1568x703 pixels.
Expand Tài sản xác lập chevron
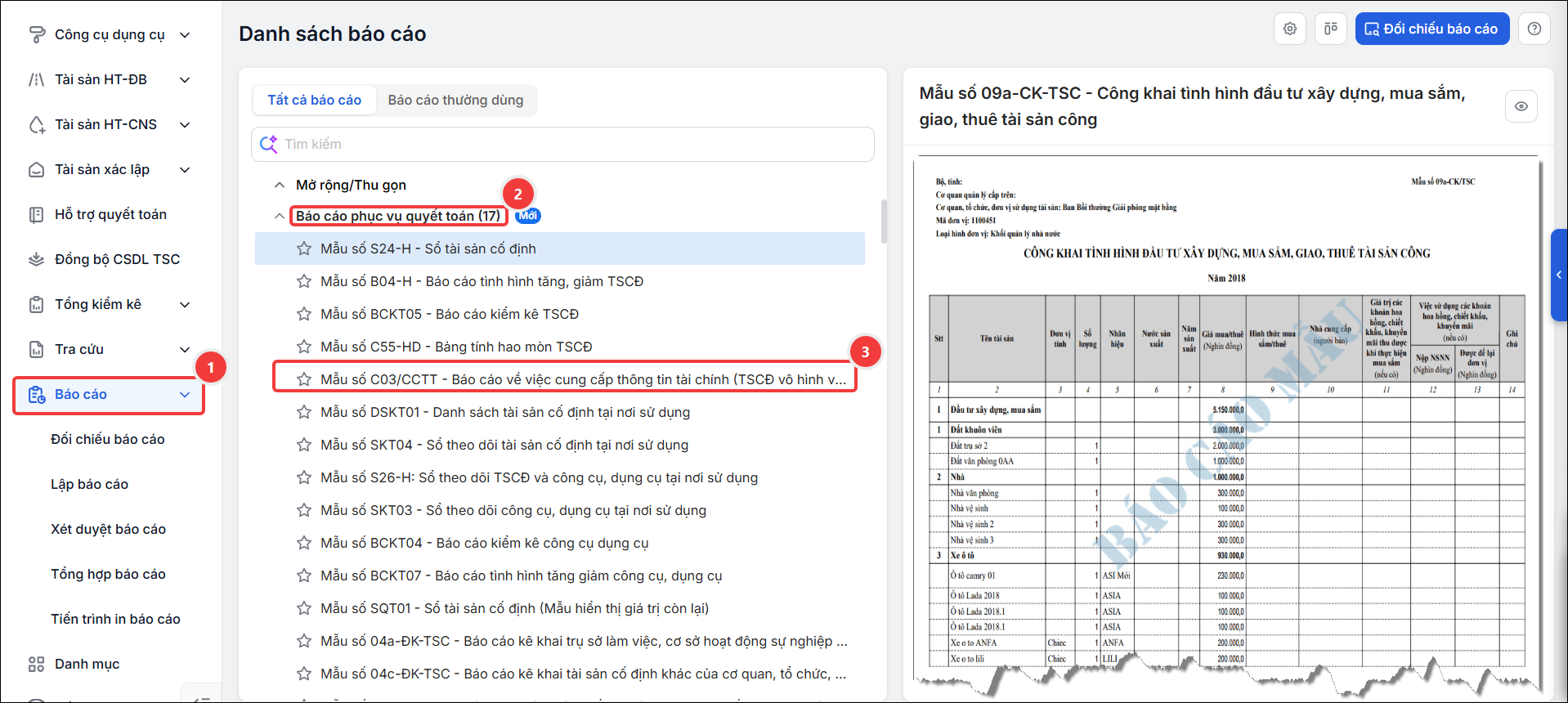pos(185,169)
